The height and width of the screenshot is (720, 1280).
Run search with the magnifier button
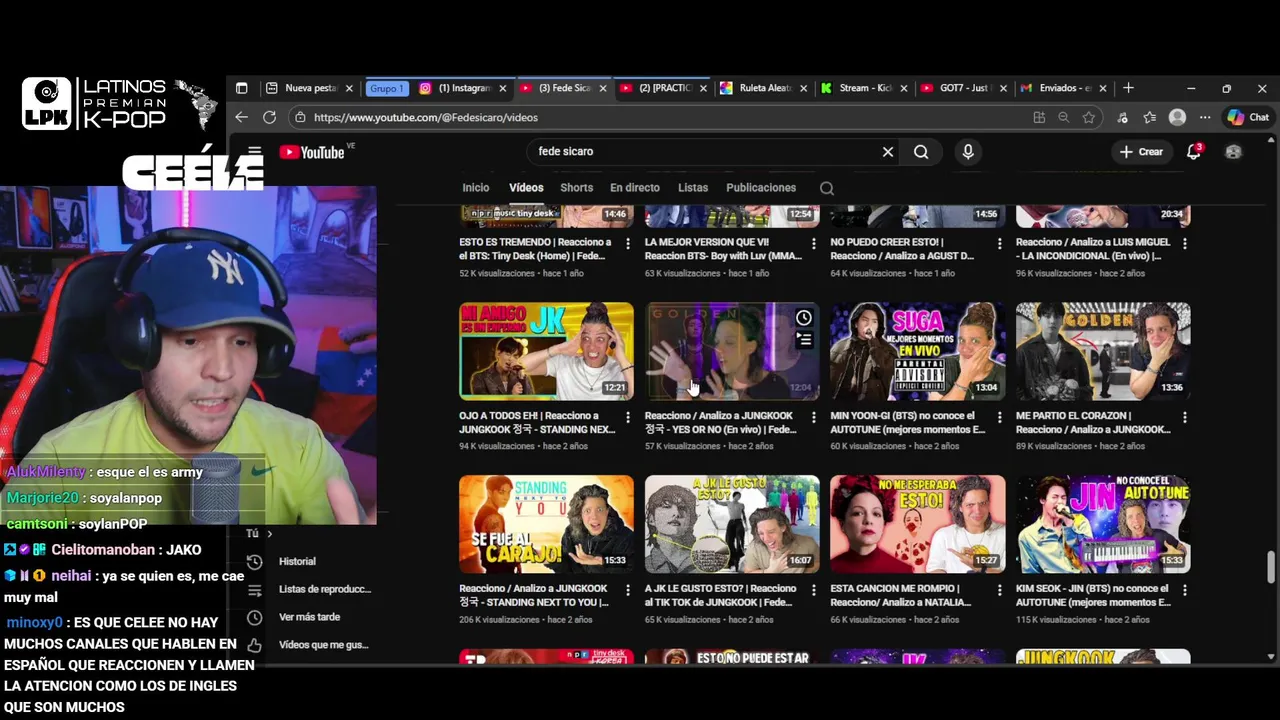point(921,152)
